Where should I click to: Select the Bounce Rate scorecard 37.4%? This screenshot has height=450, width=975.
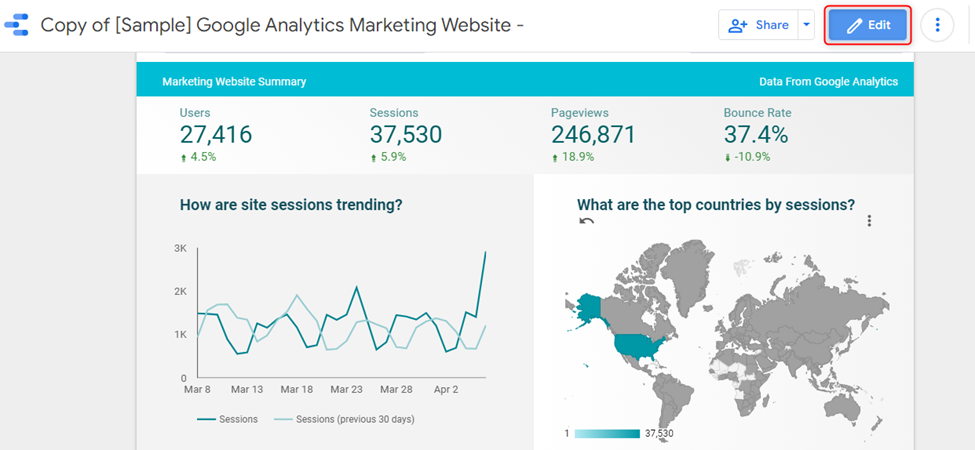(756, 134)
